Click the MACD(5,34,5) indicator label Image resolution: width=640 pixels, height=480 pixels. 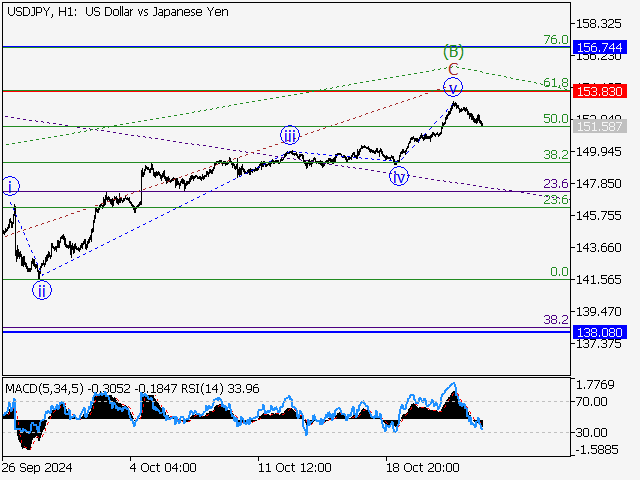44,389
